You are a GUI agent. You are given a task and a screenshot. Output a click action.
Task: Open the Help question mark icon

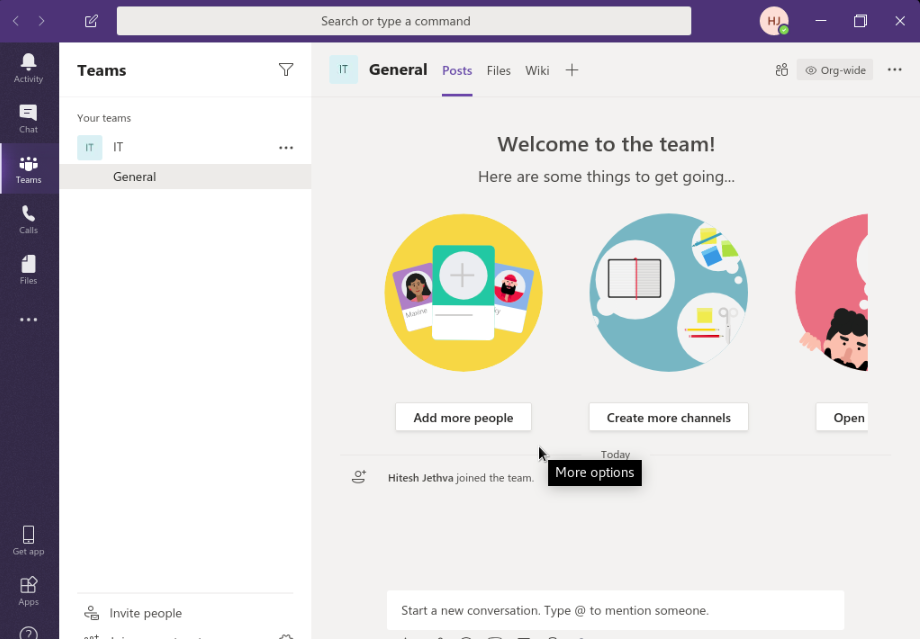(28, 633)
